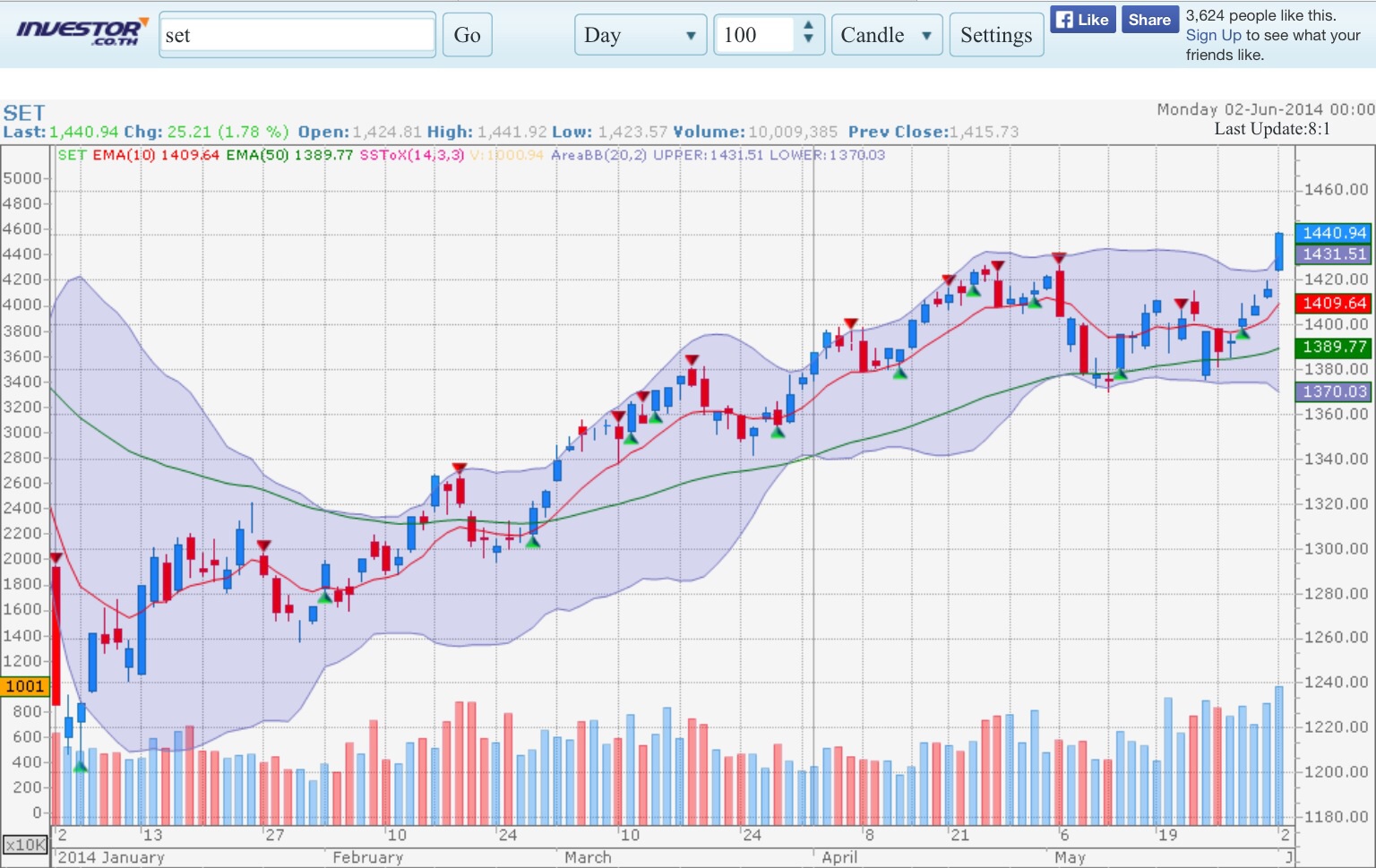
Task: Click the Facebook Share button
Action: tap(1149, 20)
